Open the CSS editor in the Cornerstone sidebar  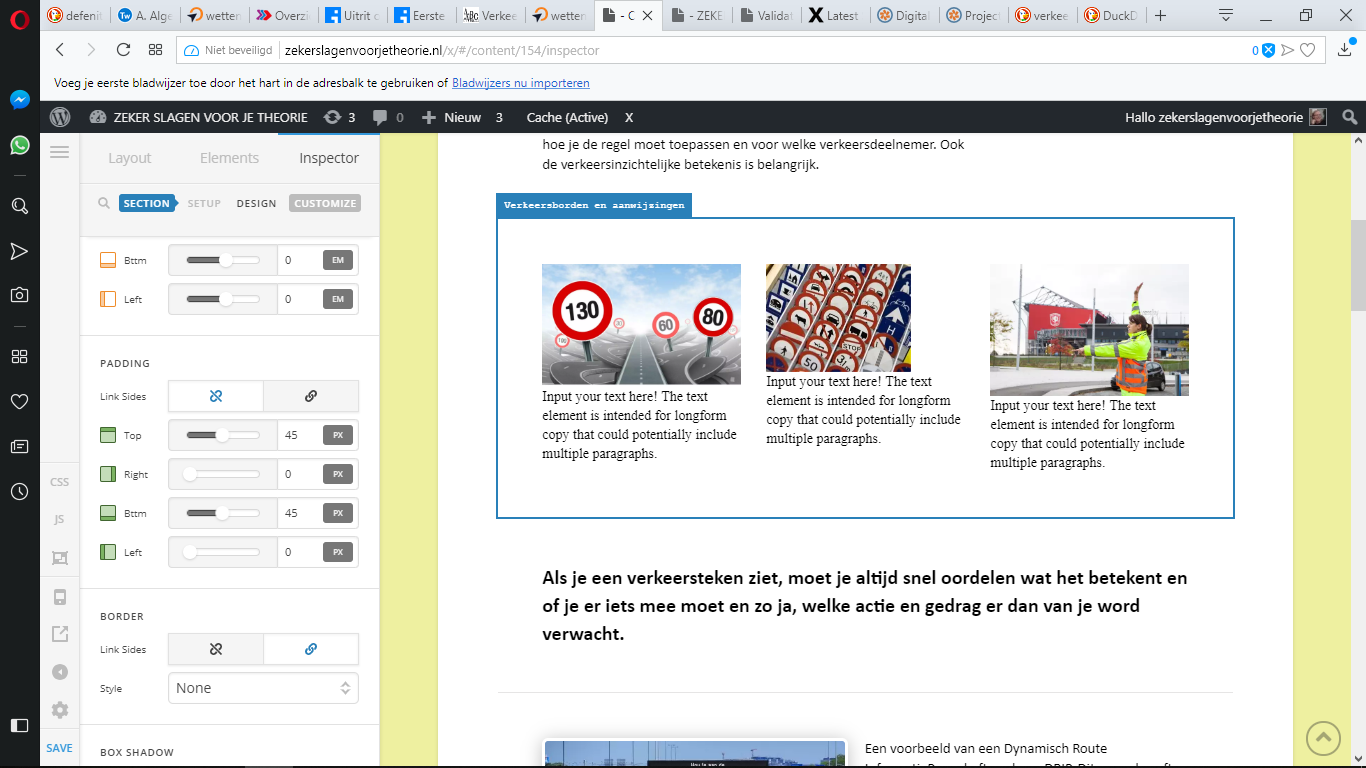click(60, 482)
